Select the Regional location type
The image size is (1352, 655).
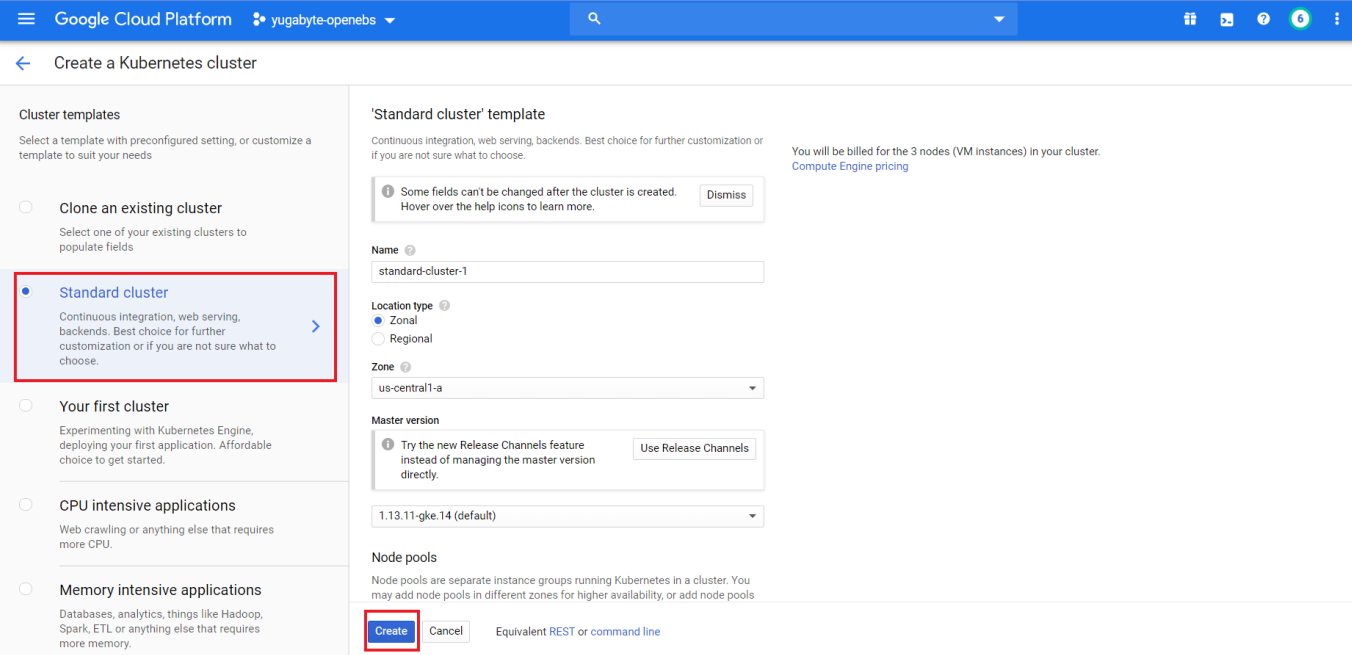pyautogui.click(x=378, y=339)
